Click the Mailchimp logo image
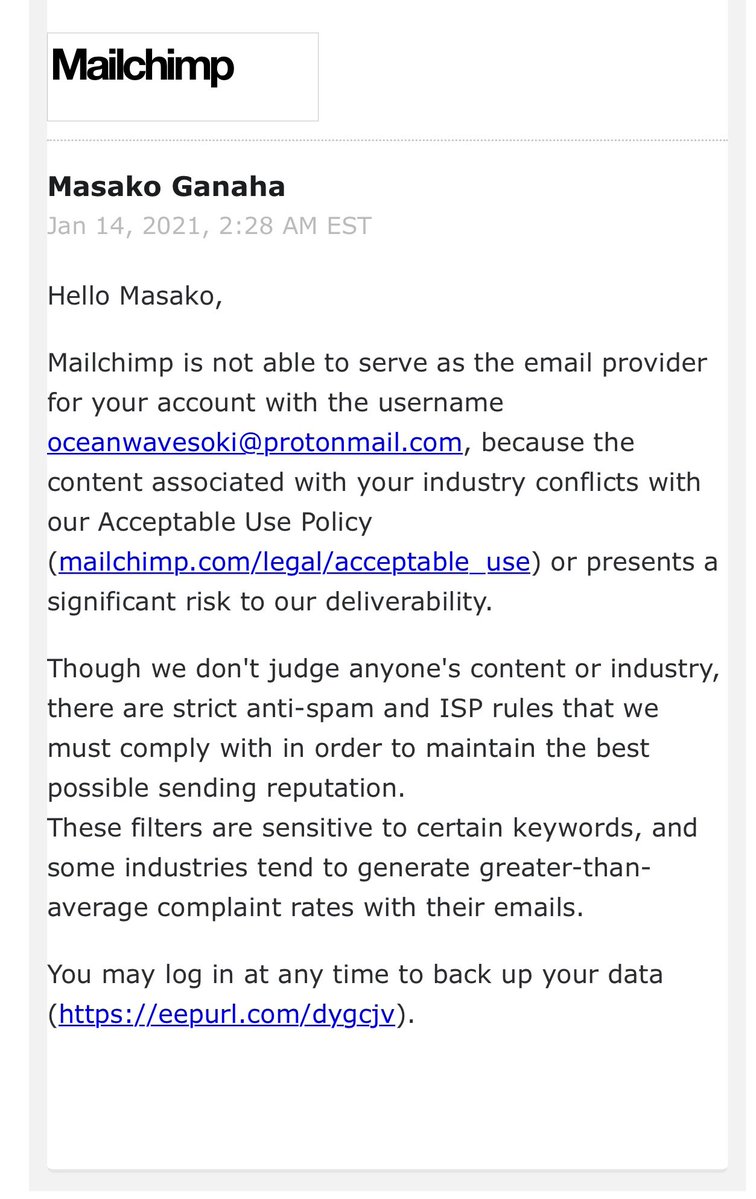Viewport: 756px width, 1199px height. (182, 76)
